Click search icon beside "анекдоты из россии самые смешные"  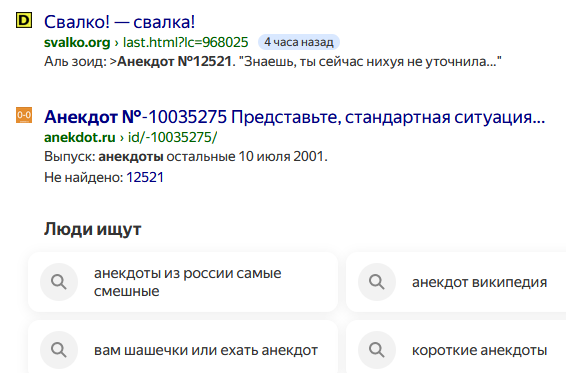pyautogui.click(x=59, y=282)
